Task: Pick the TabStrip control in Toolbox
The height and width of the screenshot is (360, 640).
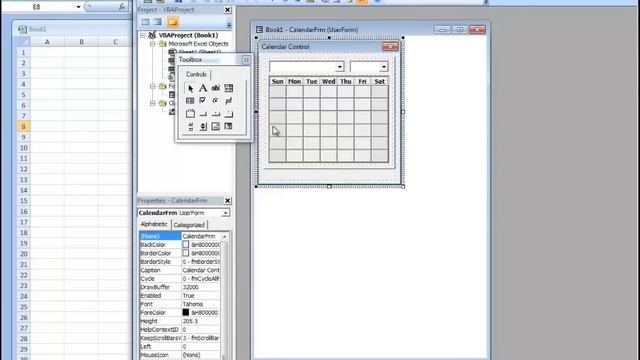Action: 216,114
